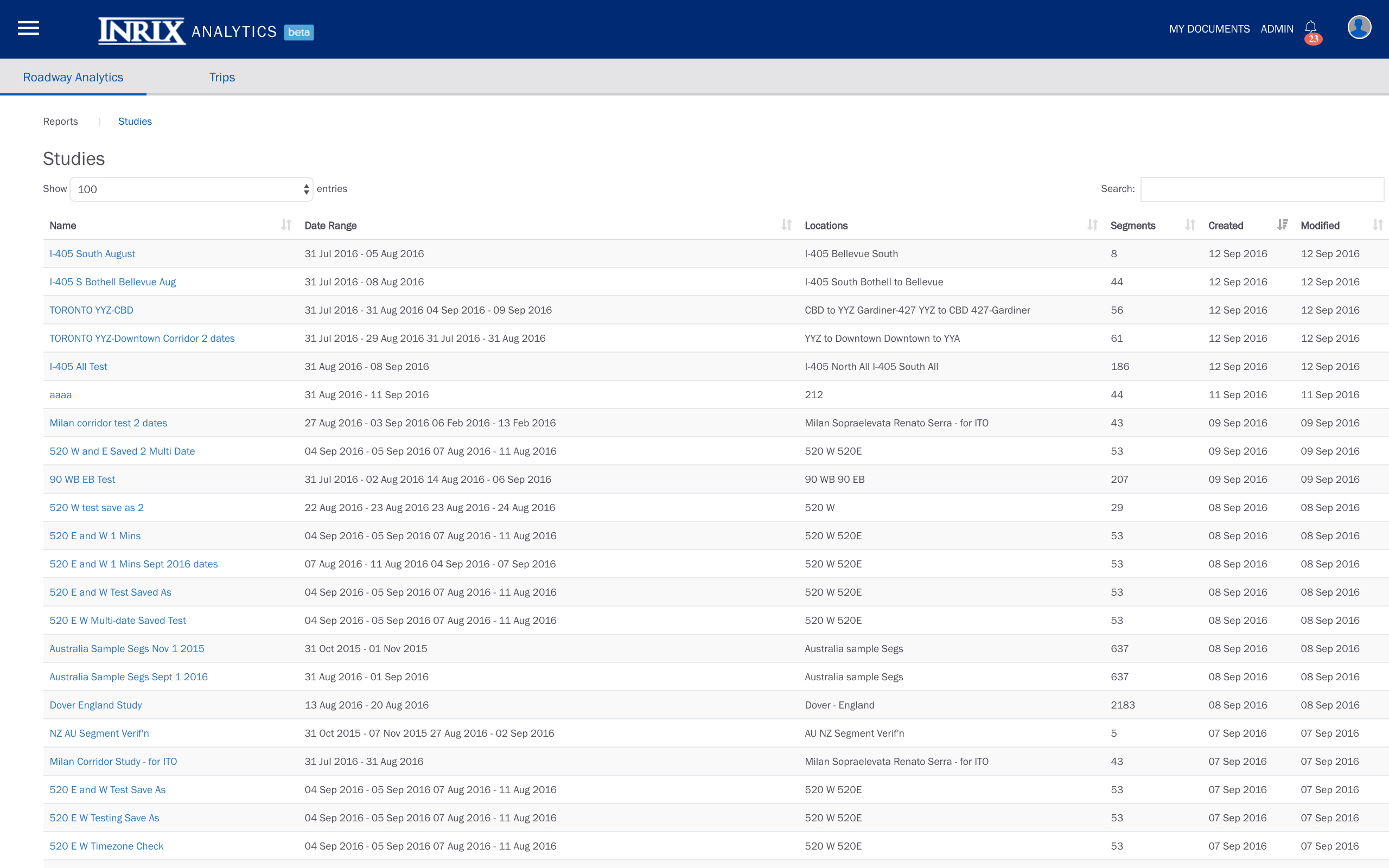This screenshot has height=868, width=1389.
Task: Click the Locations column header
Action: click(826, 226)
